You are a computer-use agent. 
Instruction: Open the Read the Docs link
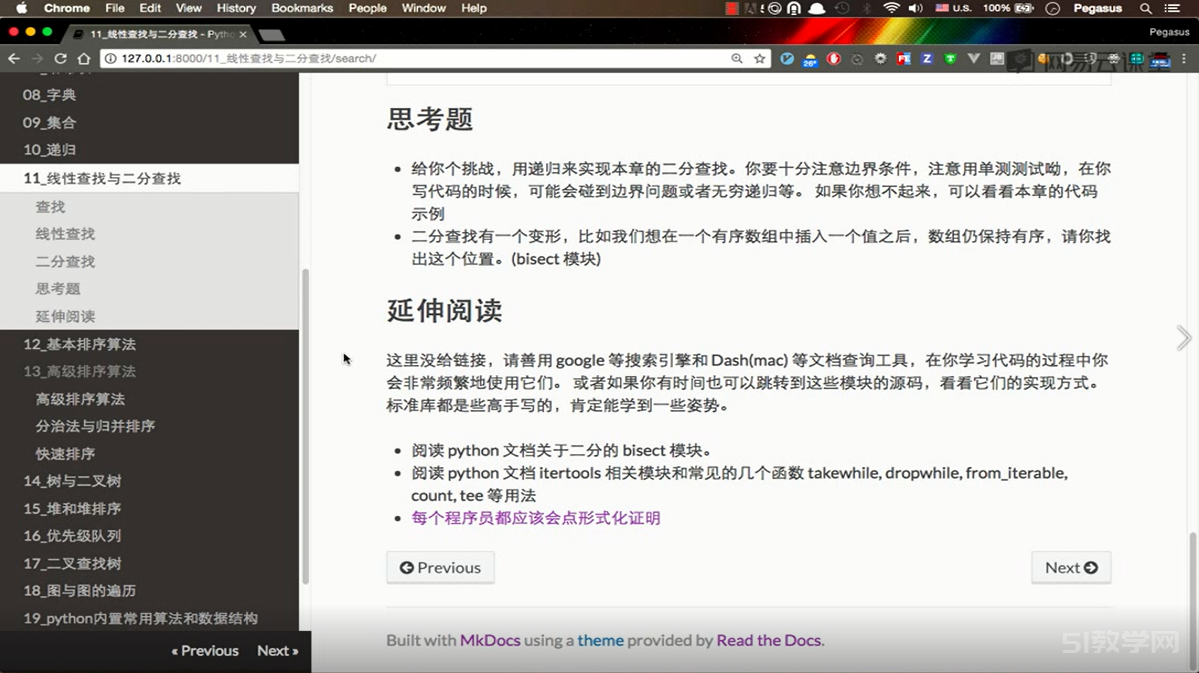pyautogui.click(x=766, y=640)
